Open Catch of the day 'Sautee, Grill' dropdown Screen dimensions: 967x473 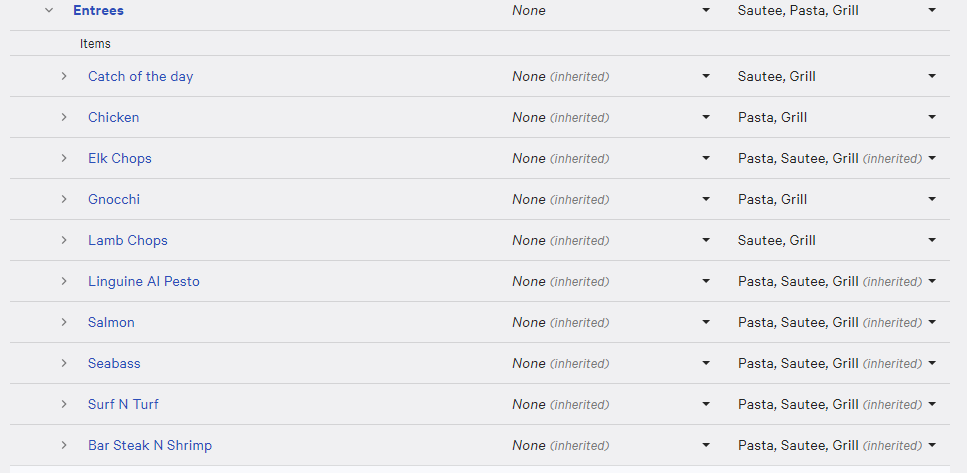836,76
